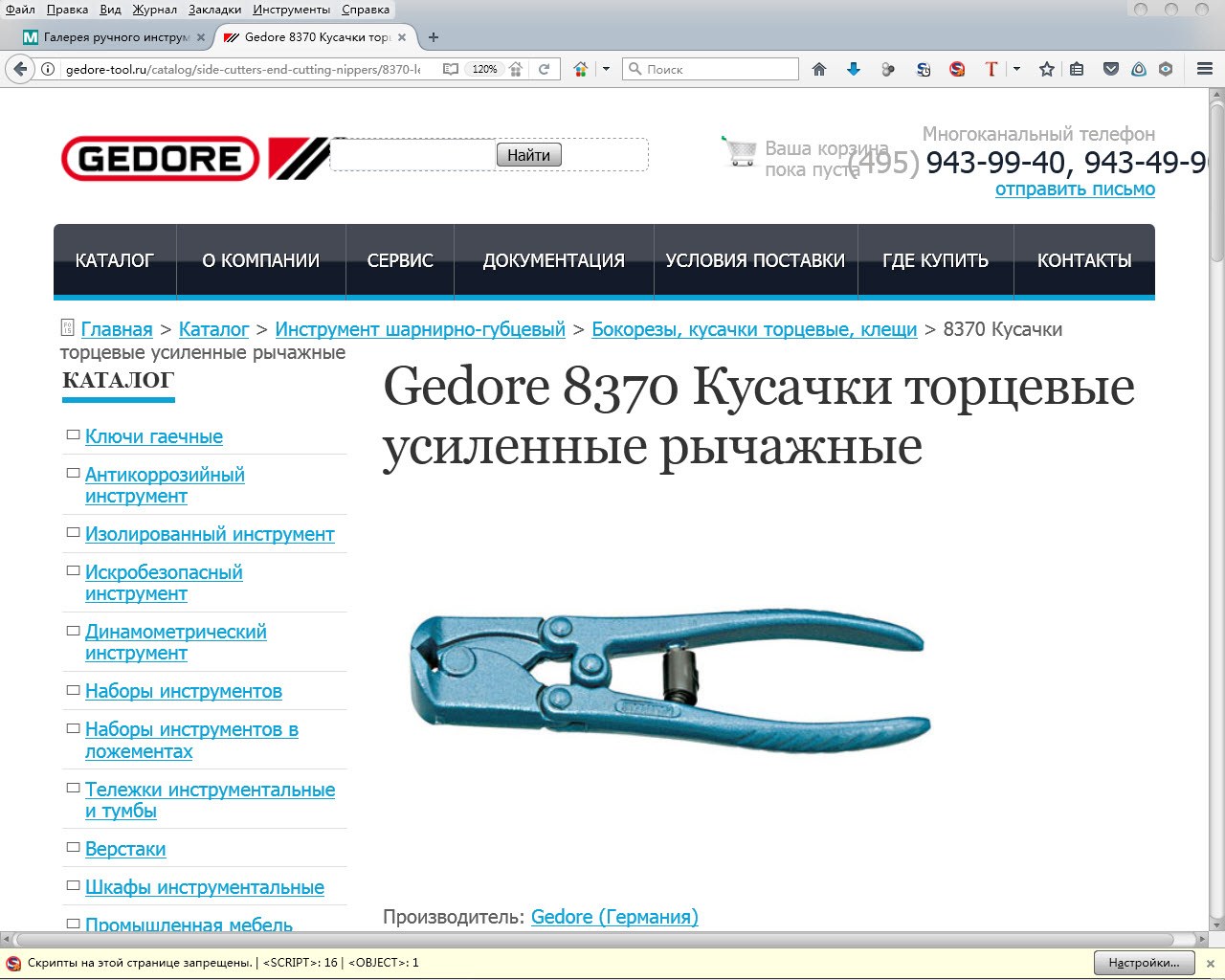
Task: Open the Журнал menu
Action: (x=154, y=10)
